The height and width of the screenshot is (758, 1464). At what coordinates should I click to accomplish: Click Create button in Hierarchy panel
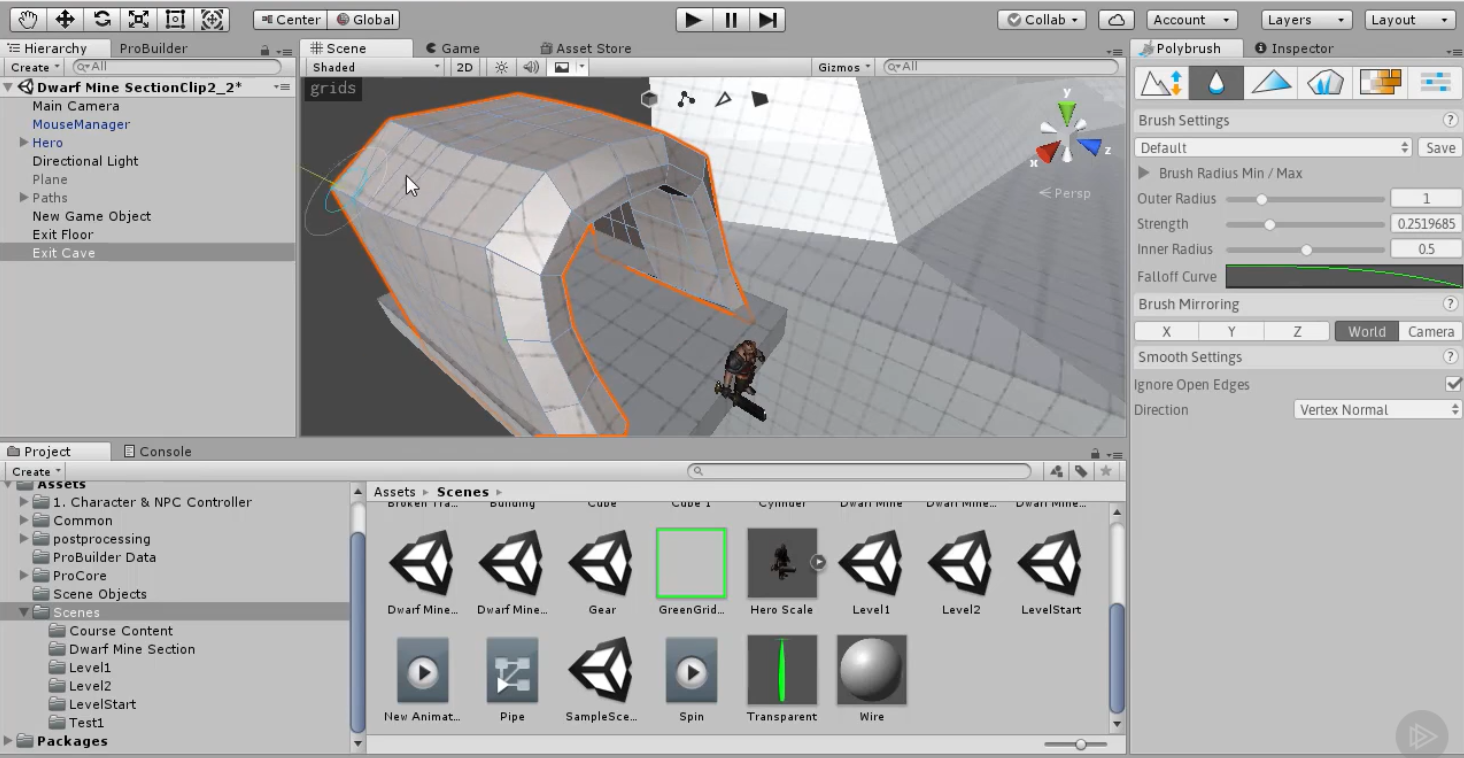pyautogui.click(x=35, y=67)
